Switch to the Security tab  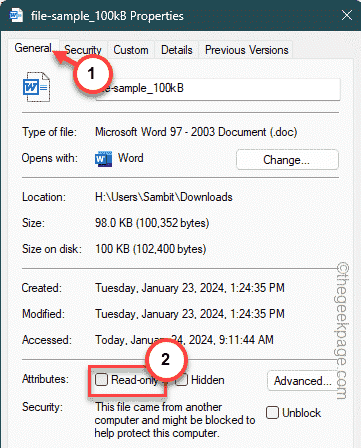83,50
